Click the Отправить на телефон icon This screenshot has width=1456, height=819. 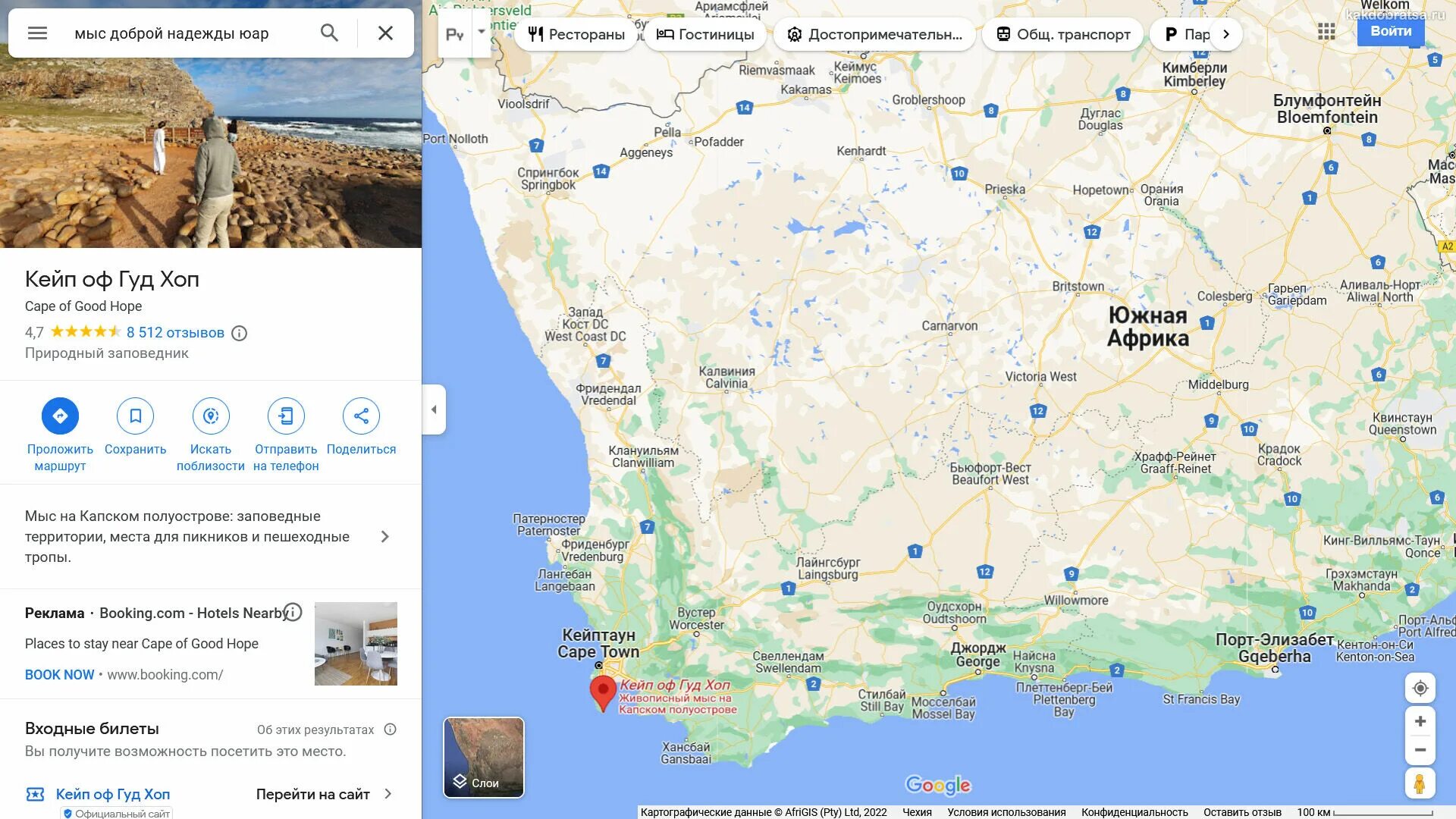tap(286, 416)
